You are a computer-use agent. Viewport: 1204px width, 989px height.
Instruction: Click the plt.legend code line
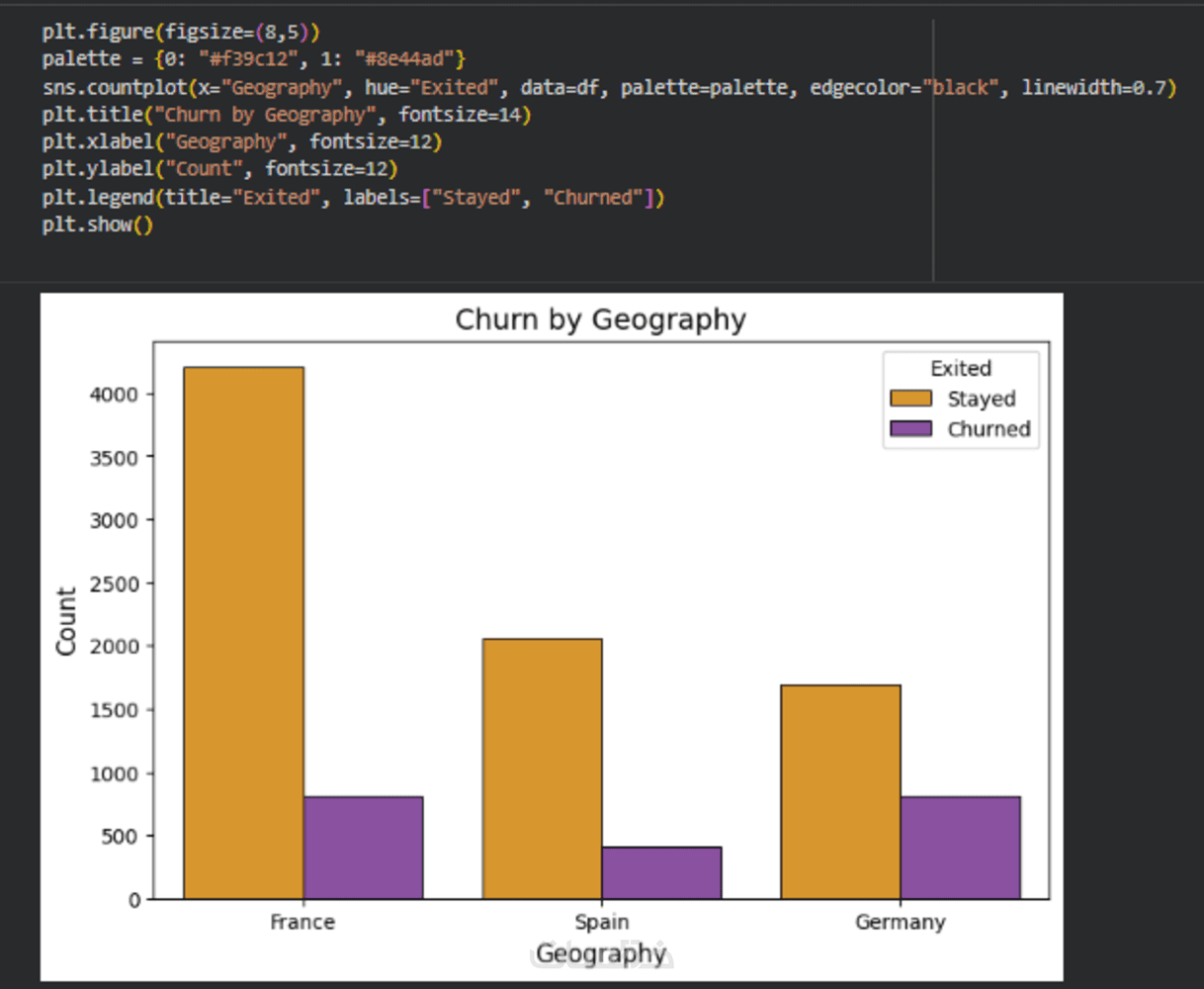click(353, 197)
